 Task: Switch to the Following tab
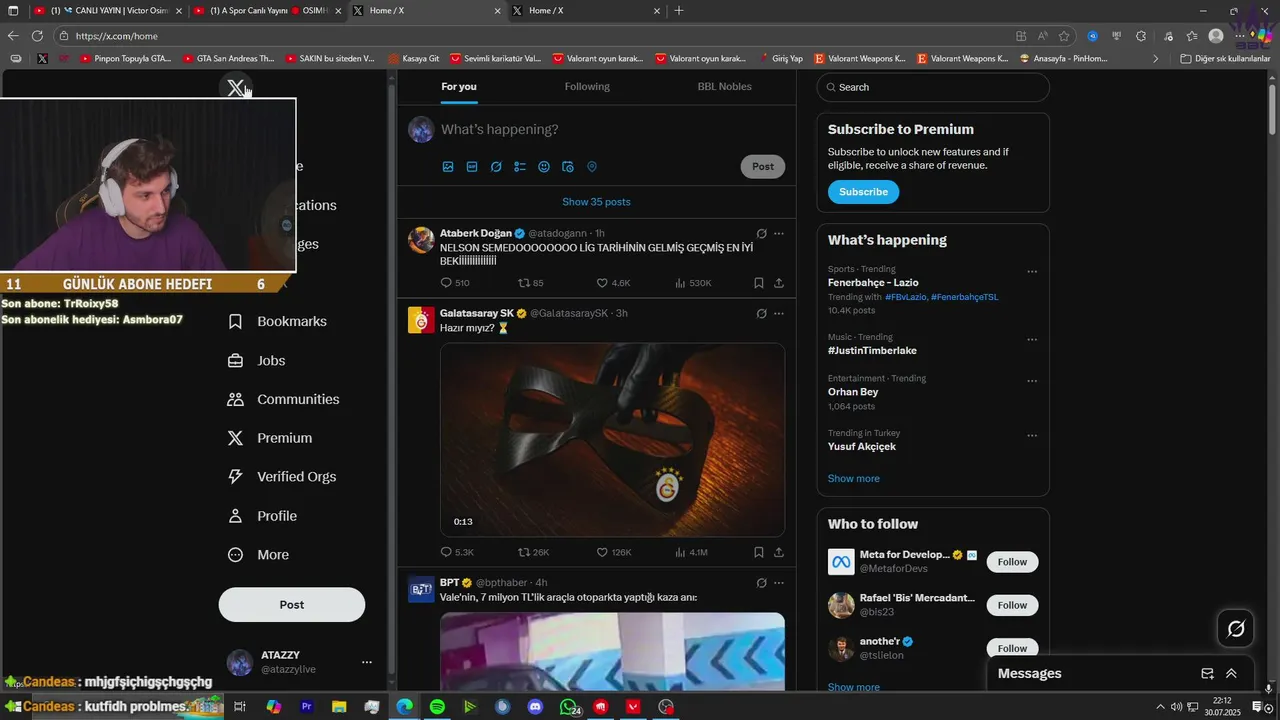[587, 87]
